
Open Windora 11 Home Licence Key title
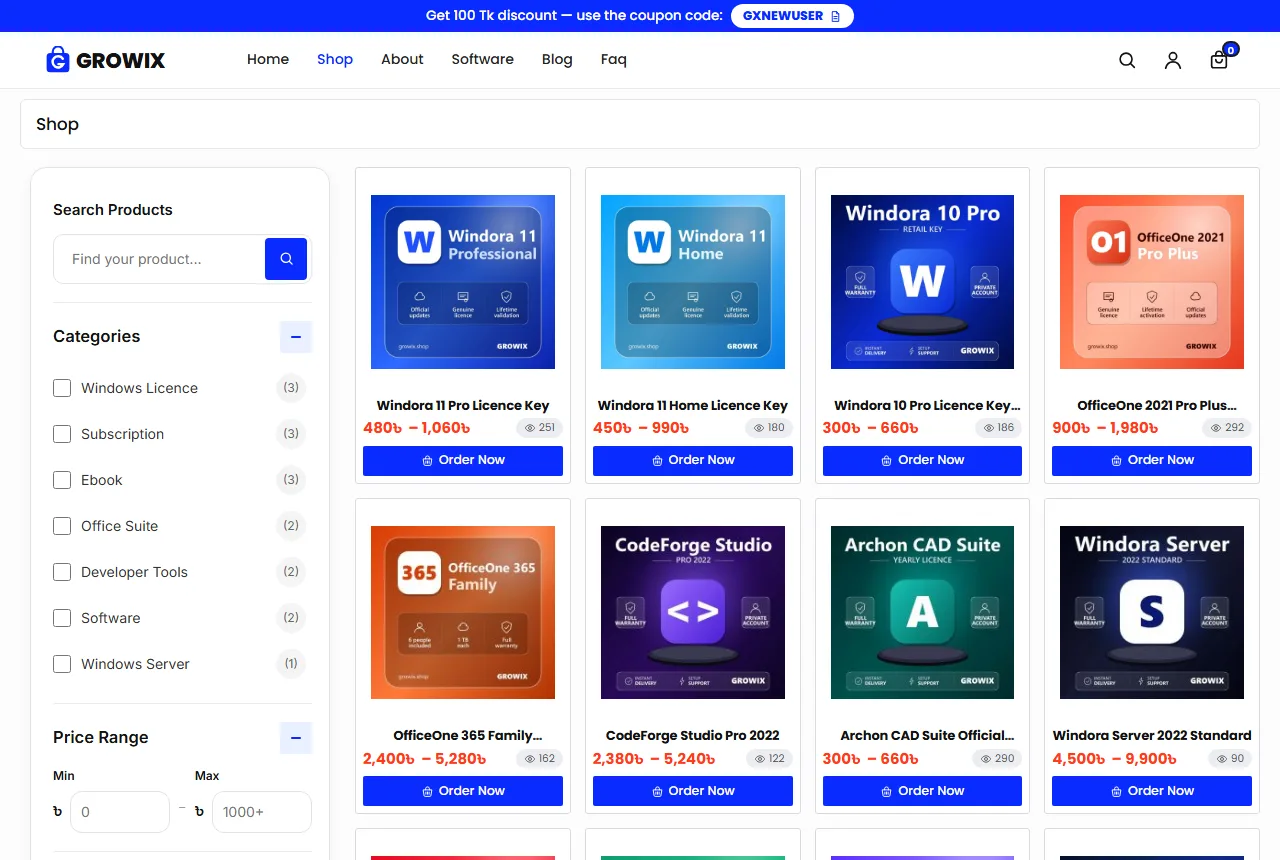click(693, 405)
